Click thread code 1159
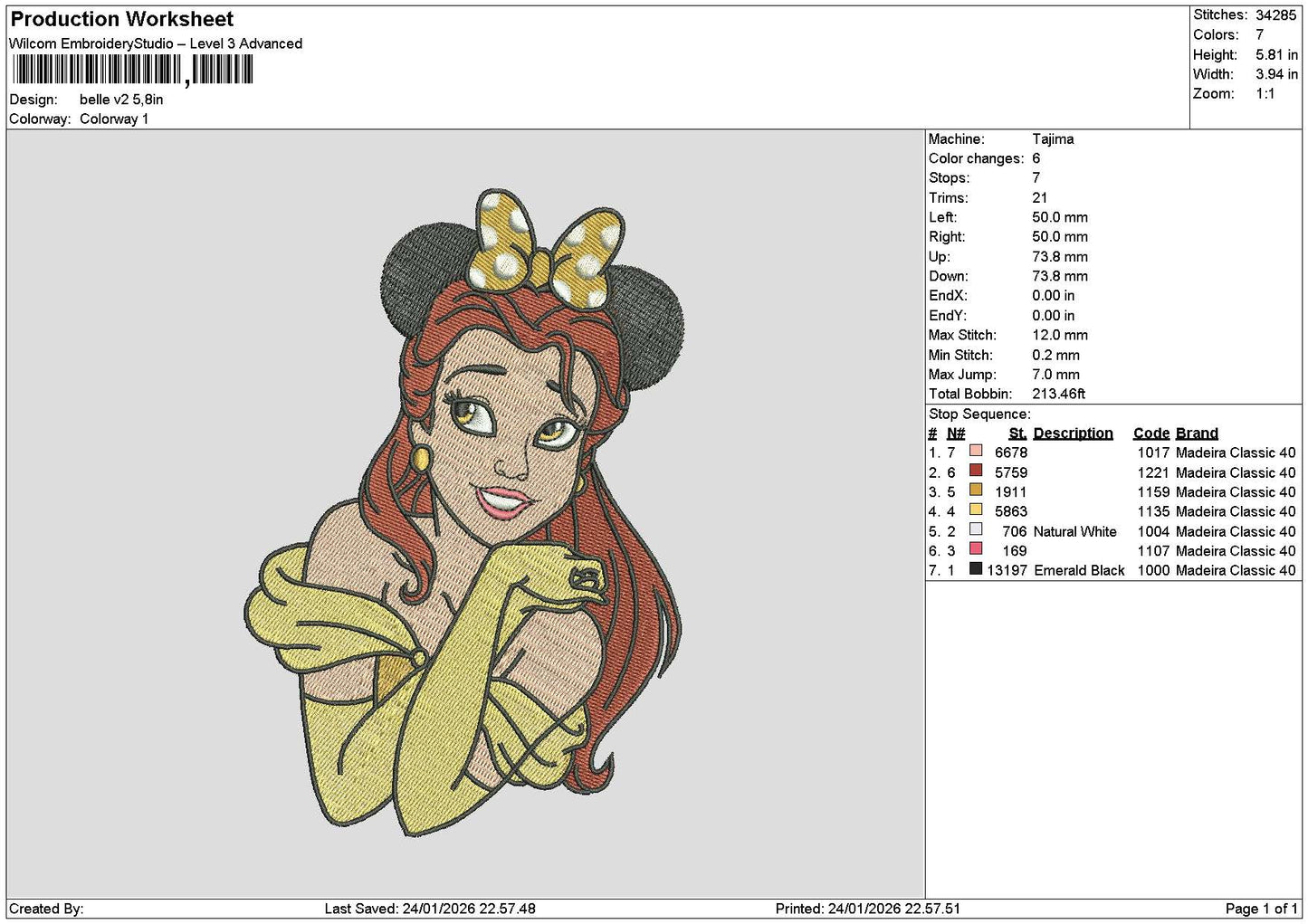Screen dimensions: 1308x924 pyautogui.click(x=1153, y=492)
